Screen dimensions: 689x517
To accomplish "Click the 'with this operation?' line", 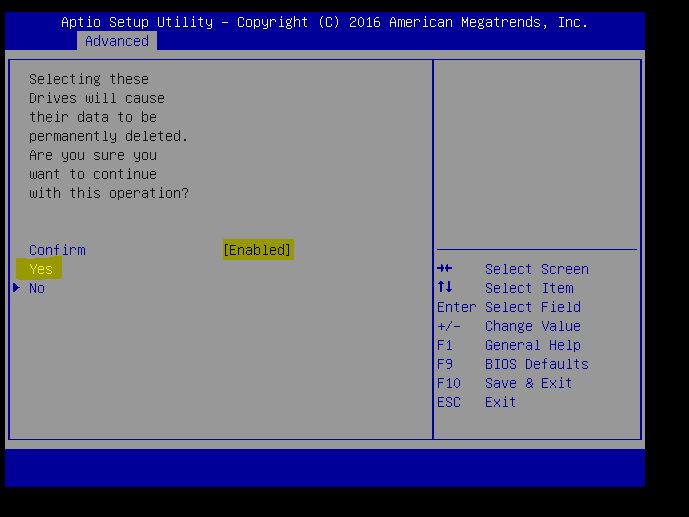I will click(x=109, y=193).
